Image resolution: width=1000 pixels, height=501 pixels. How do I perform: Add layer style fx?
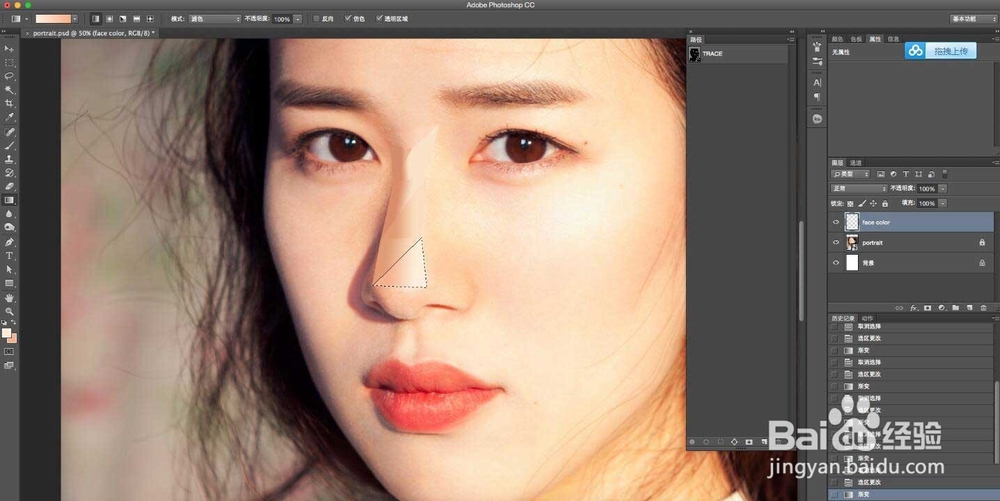(x=913, y=308)
